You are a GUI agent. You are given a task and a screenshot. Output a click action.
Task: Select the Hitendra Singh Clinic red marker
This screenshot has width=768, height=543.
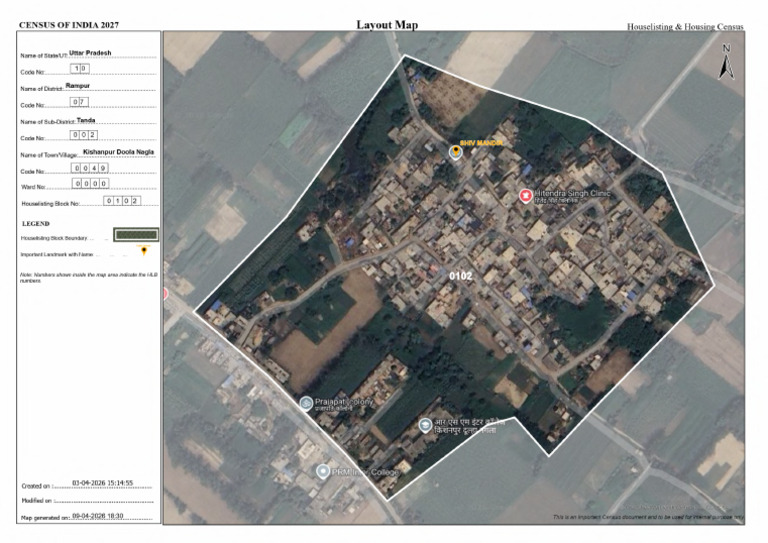[526, 196]
